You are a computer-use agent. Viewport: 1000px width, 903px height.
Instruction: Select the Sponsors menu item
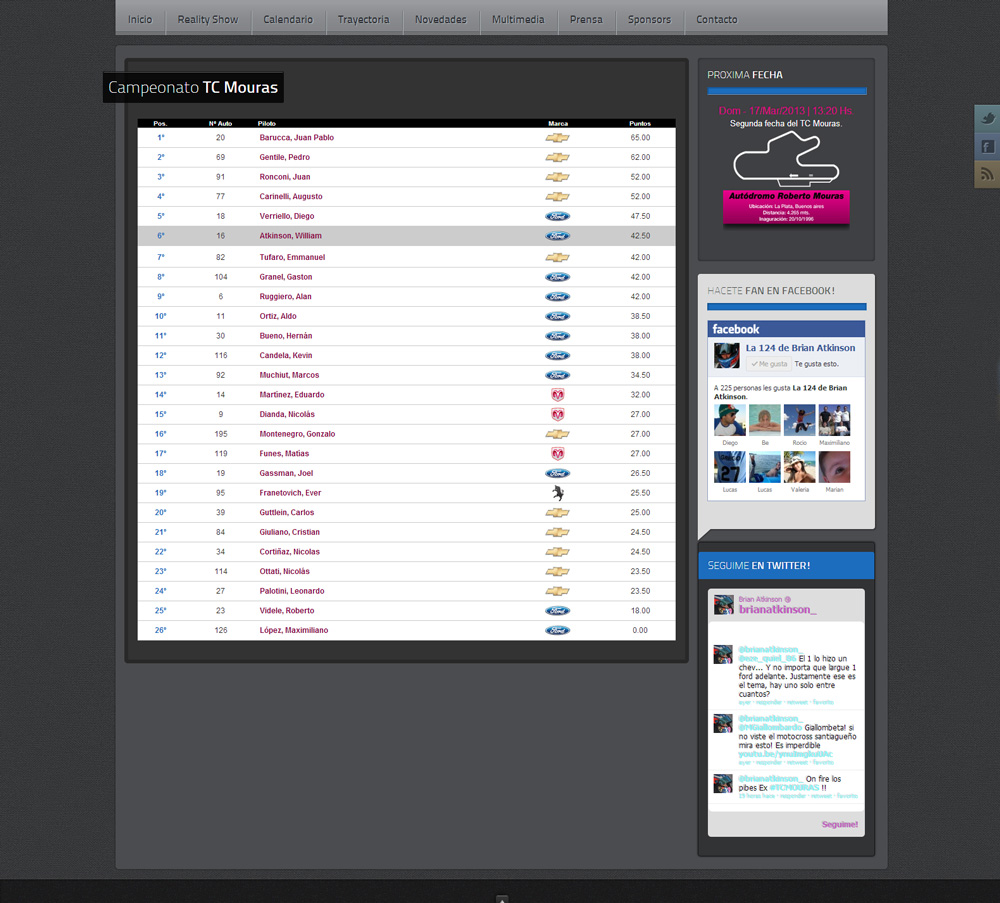point(649,20)
